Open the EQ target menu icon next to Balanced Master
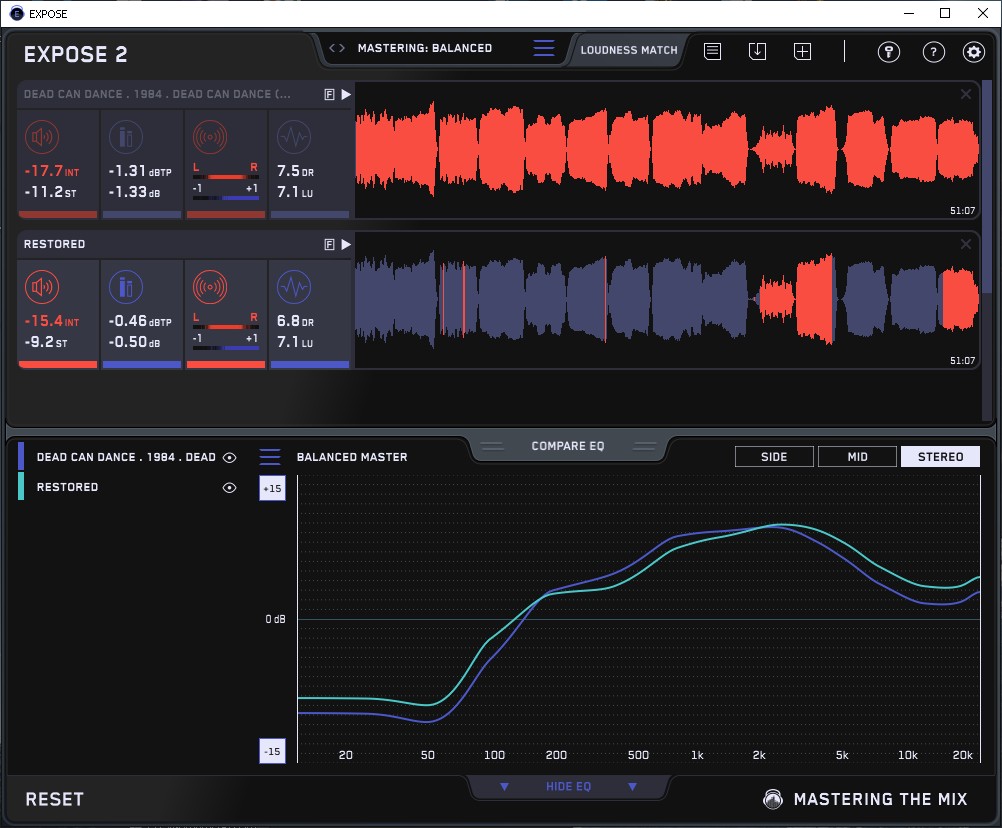1002x828 pixels. coord(270,457)
